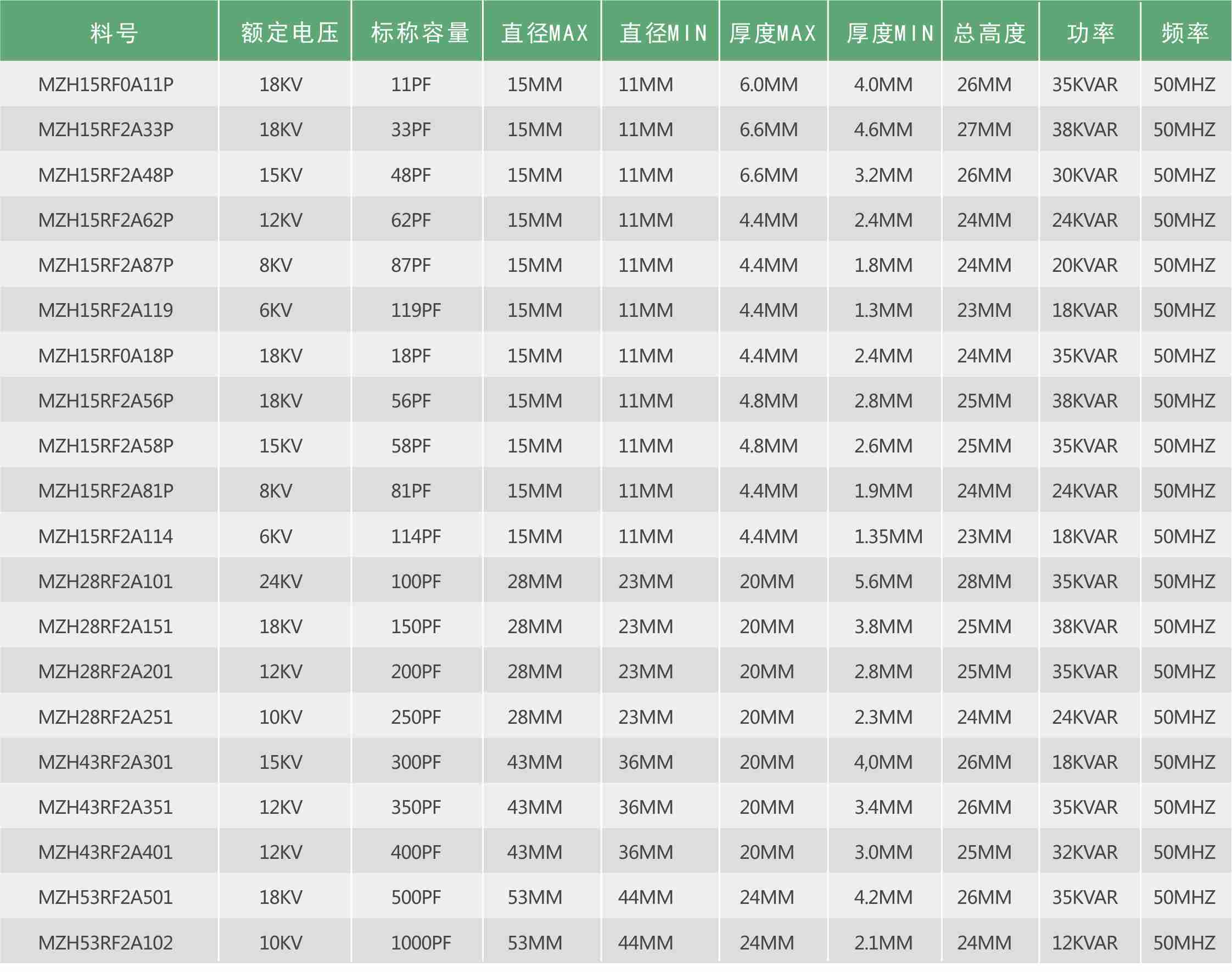Viewport: 1232px width, 972px height.
Task: Select part number MZH15RF2A87P
Action: tap(106, 265)
